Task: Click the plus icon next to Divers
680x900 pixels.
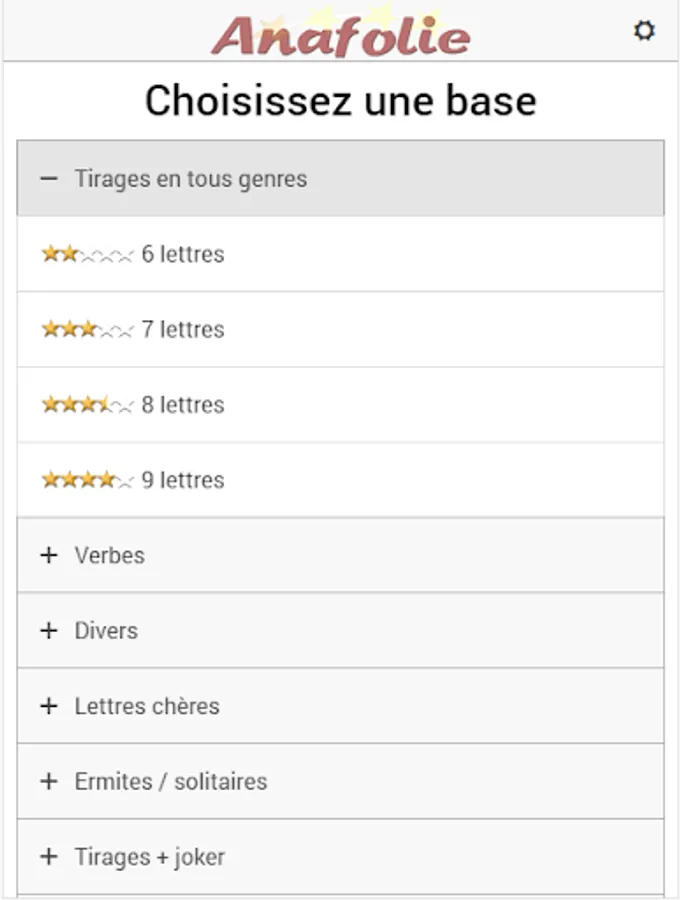Action: click(x=48, y=630)
